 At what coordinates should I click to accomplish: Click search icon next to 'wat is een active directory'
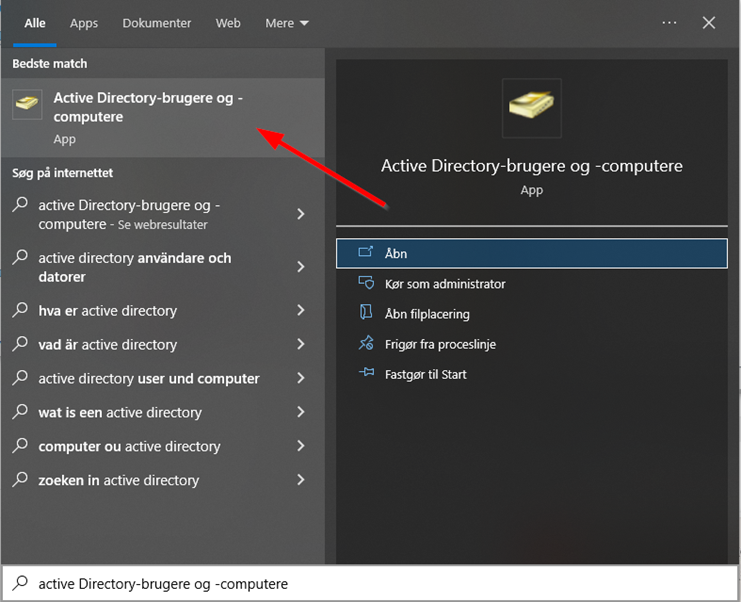[20, 412]
